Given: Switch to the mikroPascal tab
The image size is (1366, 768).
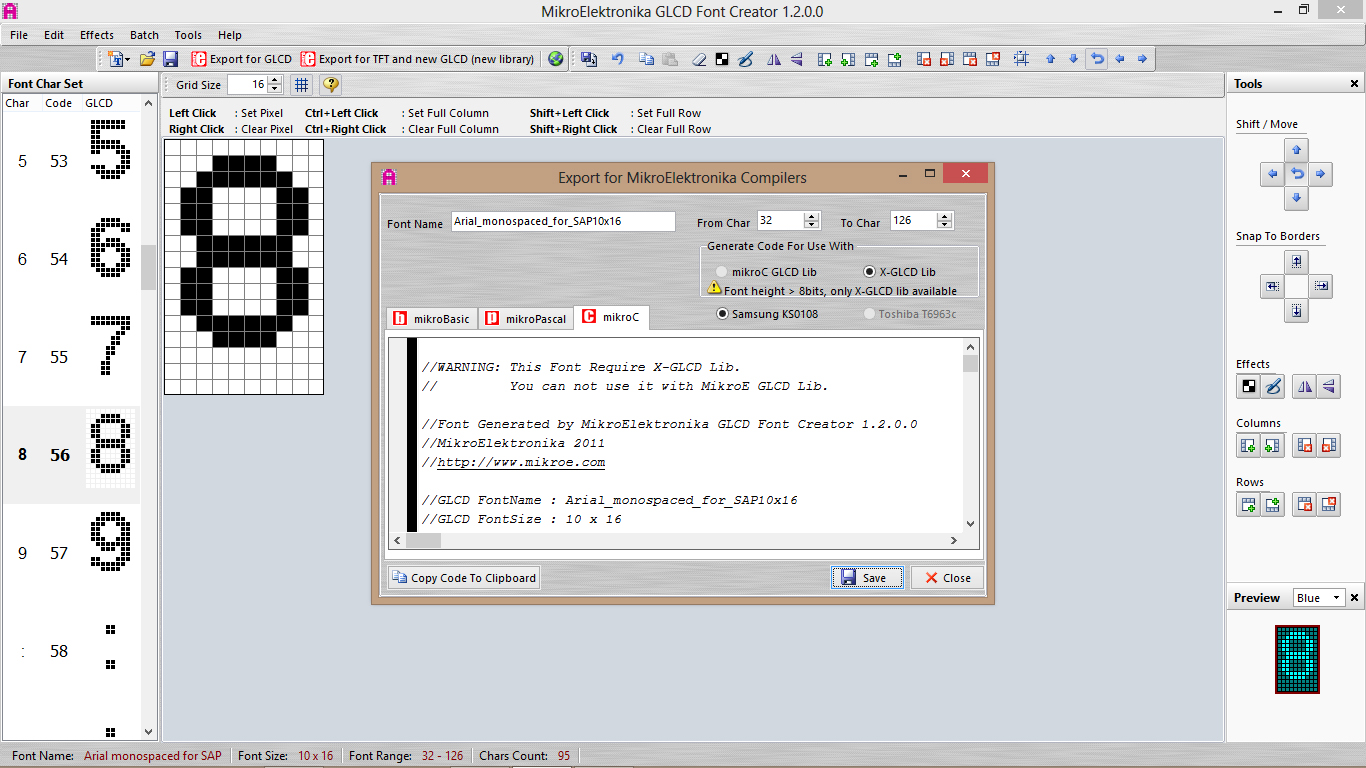Looking at the screenshot, I should pos(525,319).
